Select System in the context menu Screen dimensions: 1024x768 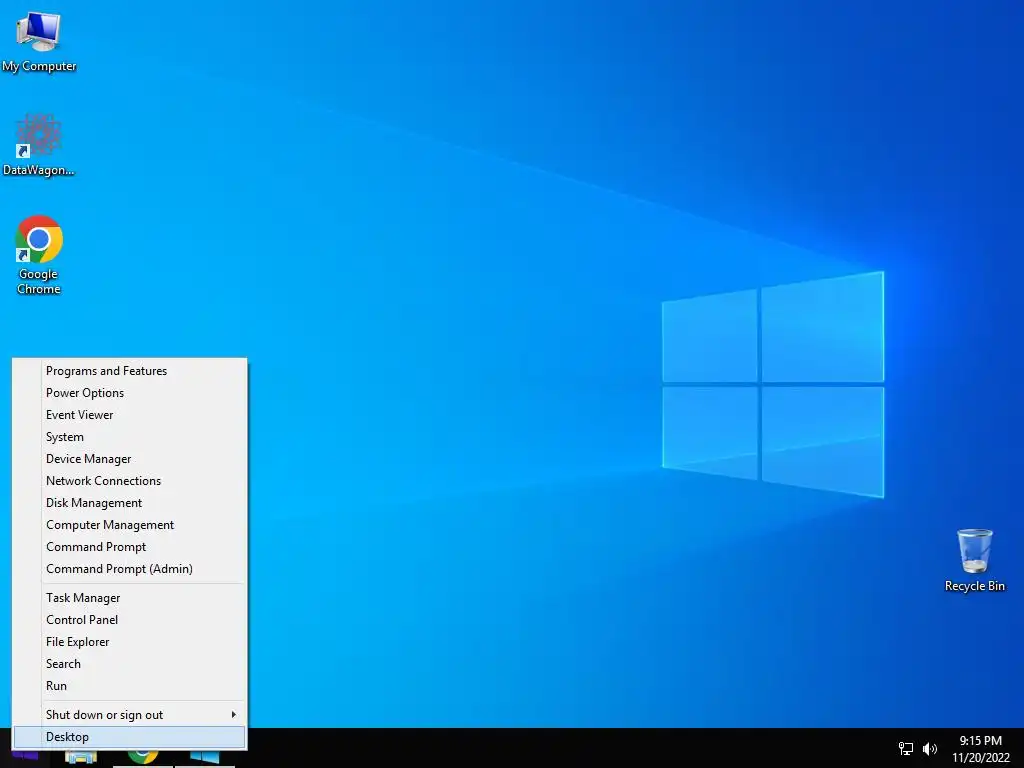(x=129, y=437)
